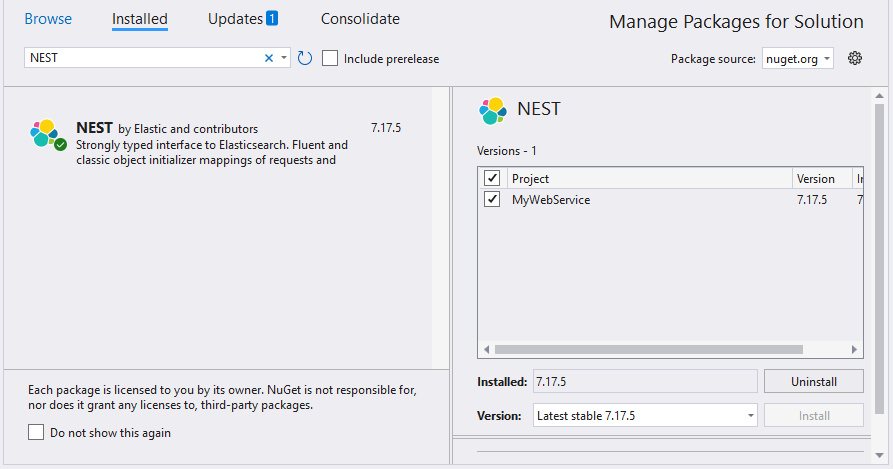Open the Package source dropdown
This screenshot has width=893, height=469.
[797, 59]
